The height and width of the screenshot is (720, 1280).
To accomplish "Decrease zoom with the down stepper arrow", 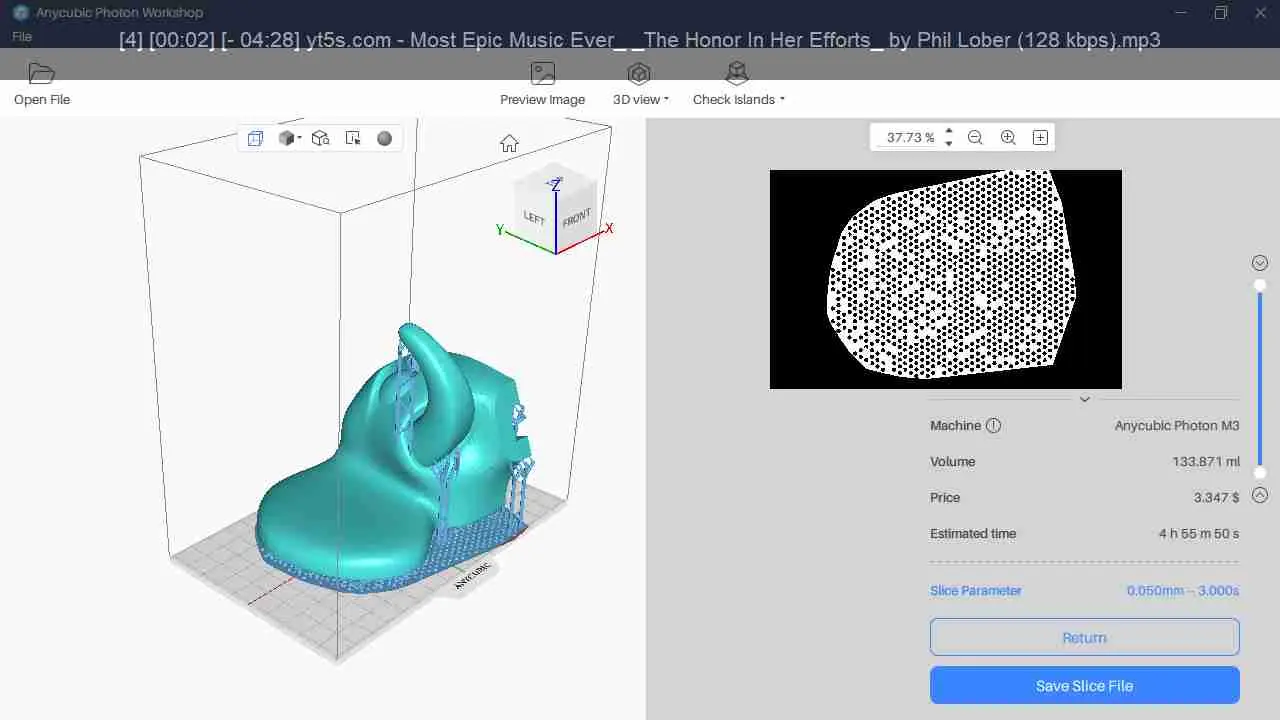I will pos(949,144).
